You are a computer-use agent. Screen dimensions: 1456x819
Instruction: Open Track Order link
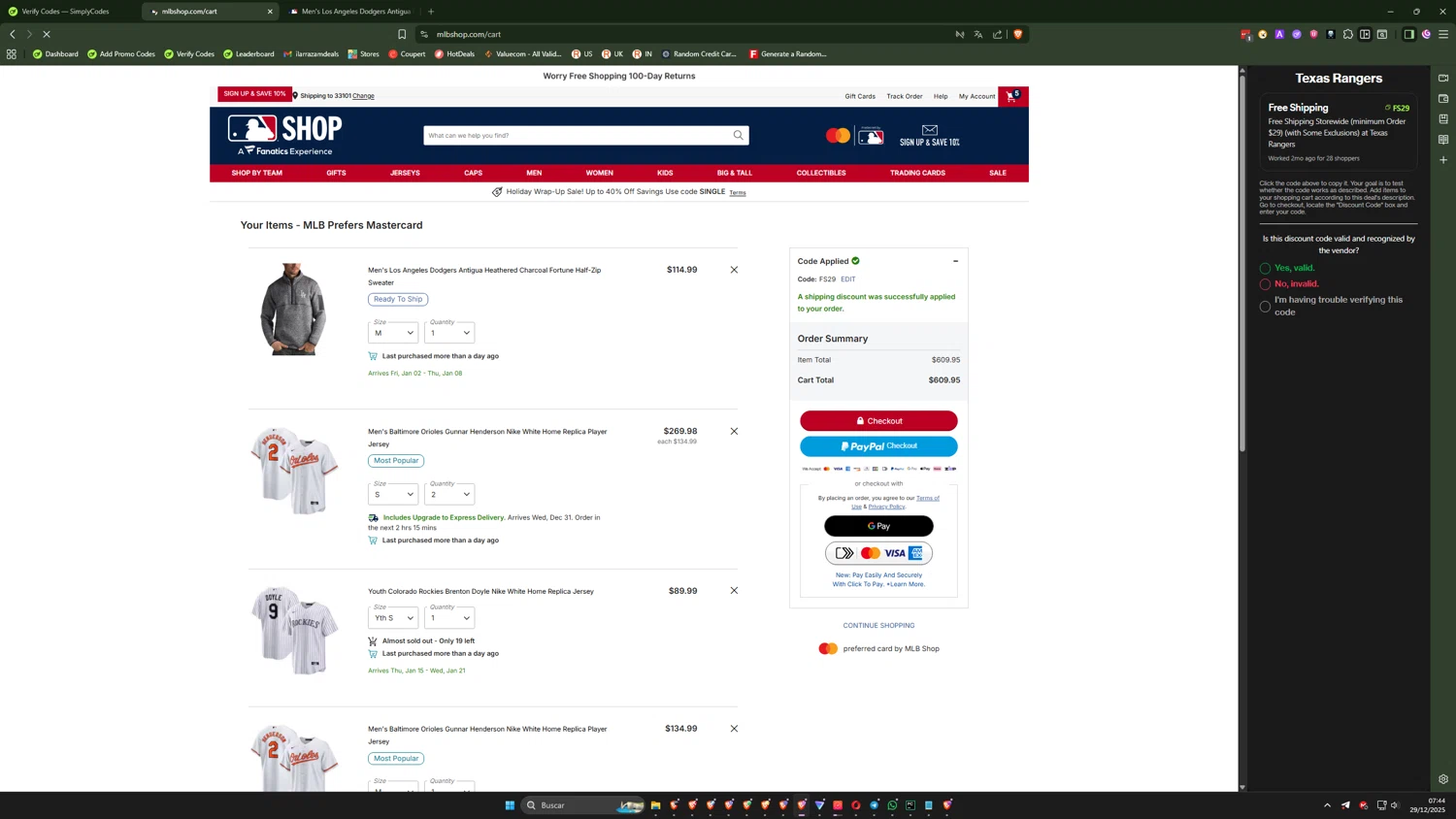[905, 96]
